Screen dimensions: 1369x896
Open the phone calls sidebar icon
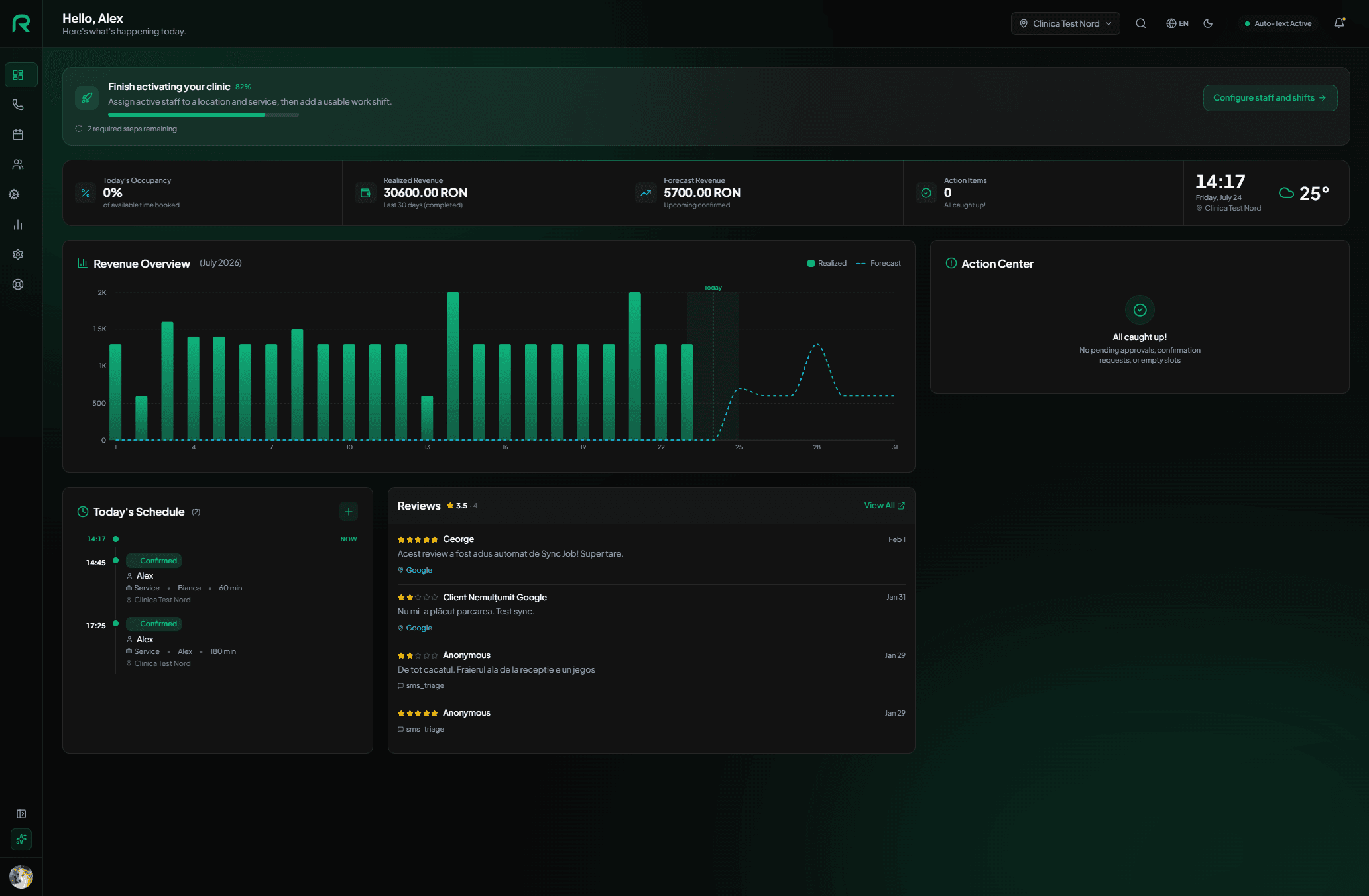pos(18,105)
